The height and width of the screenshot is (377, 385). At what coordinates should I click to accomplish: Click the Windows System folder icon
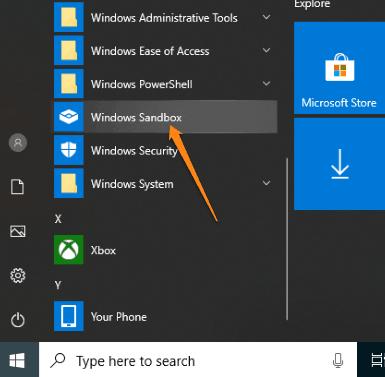(x=69, y=183)
